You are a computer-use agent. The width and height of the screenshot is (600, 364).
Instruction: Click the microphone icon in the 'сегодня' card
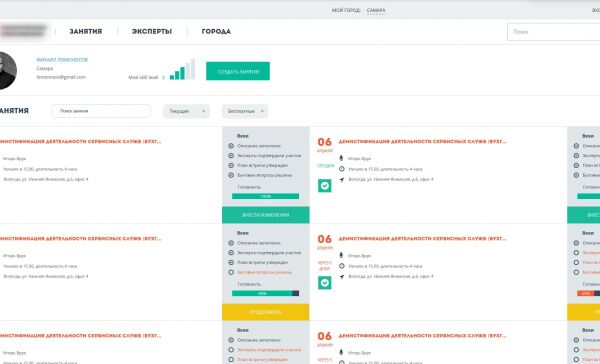pyautogui.click(x=341, y=158)
